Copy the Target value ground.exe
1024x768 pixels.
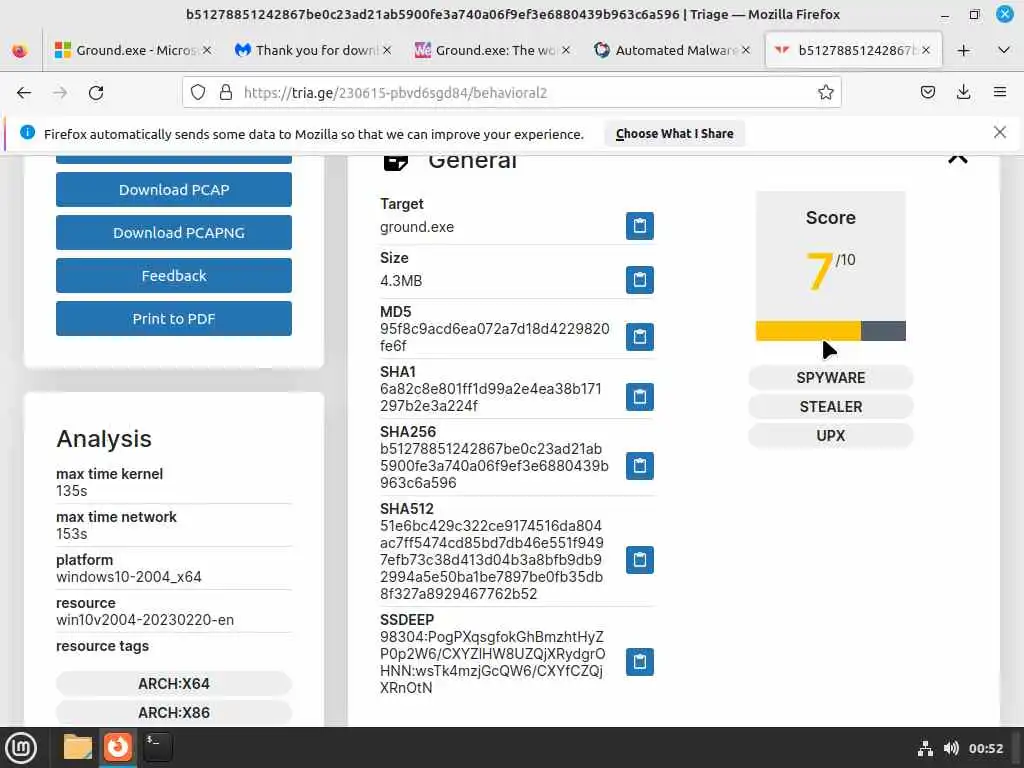(639, 226)
